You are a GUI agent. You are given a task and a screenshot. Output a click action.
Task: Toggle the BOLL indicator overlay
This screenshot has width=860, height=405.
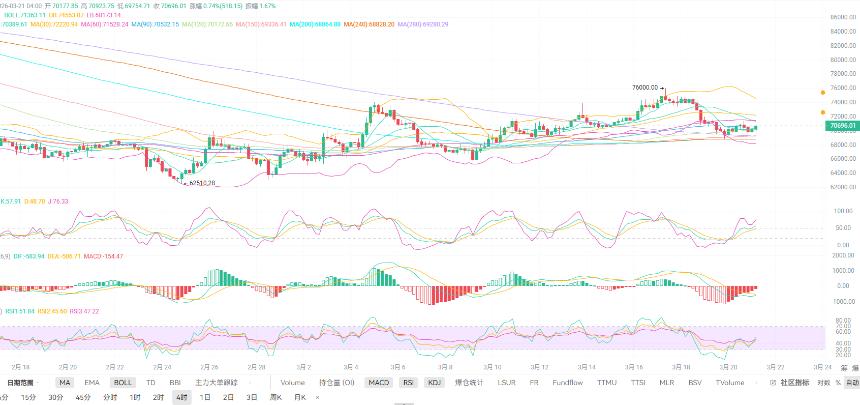121,382
